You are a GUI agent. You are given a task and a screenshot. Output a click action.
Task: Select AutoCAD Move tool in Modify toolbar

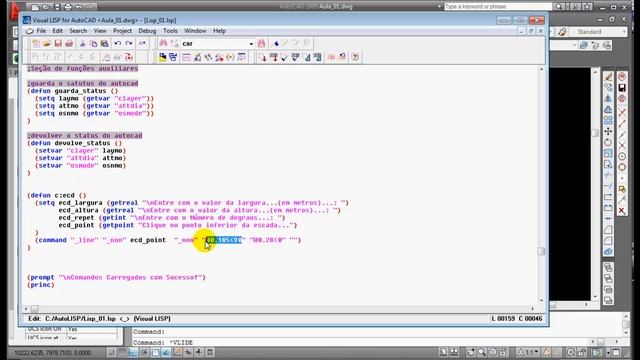pos(608,131)
